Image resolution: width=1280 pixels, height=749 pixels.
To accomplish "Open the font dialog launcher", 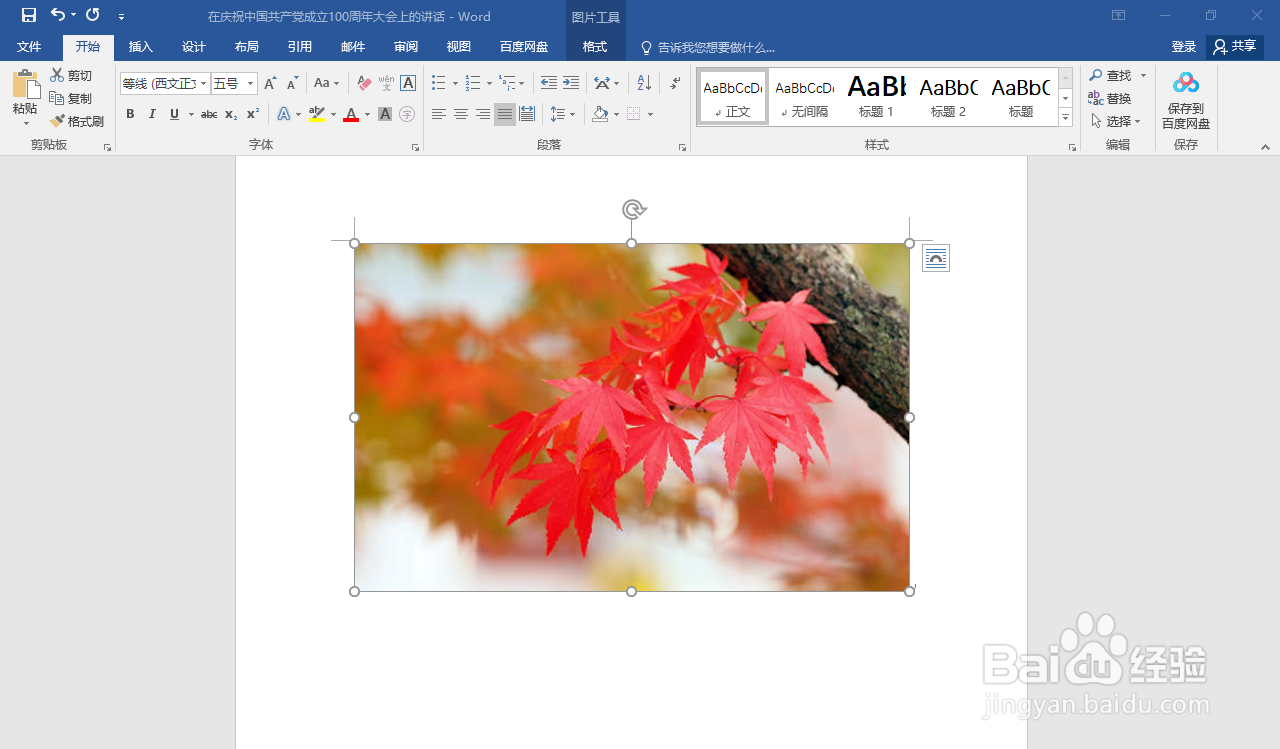I will pyautogui.click(x=415, y=148).
